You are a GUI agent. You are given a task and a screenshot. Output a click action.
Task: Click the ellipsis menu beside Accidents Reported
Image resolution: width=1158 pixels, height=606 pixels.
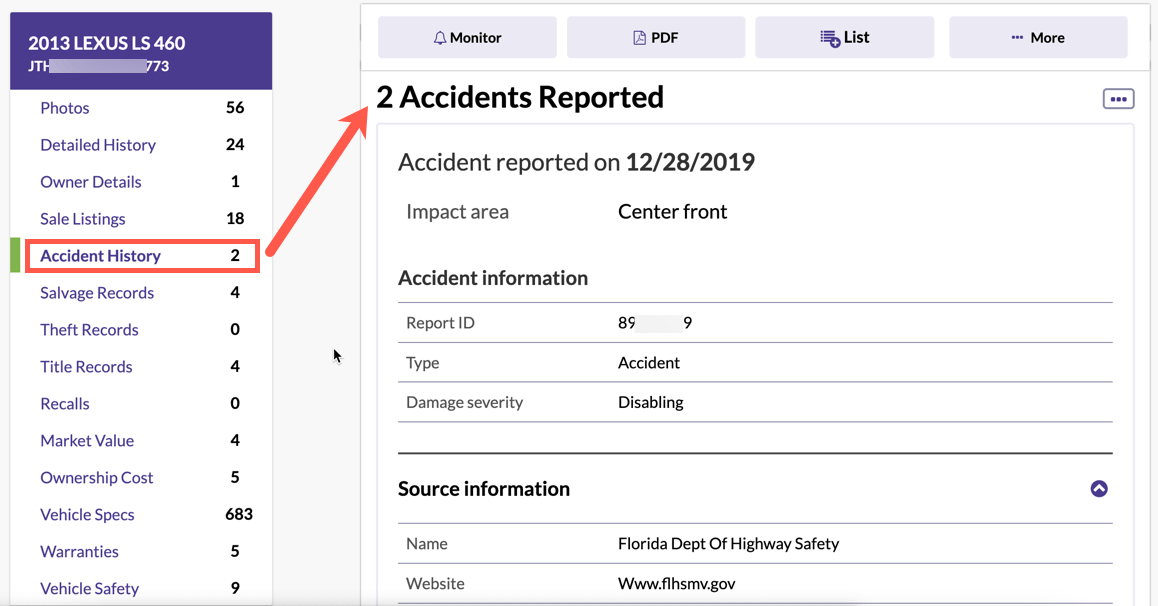[1118, 99]
